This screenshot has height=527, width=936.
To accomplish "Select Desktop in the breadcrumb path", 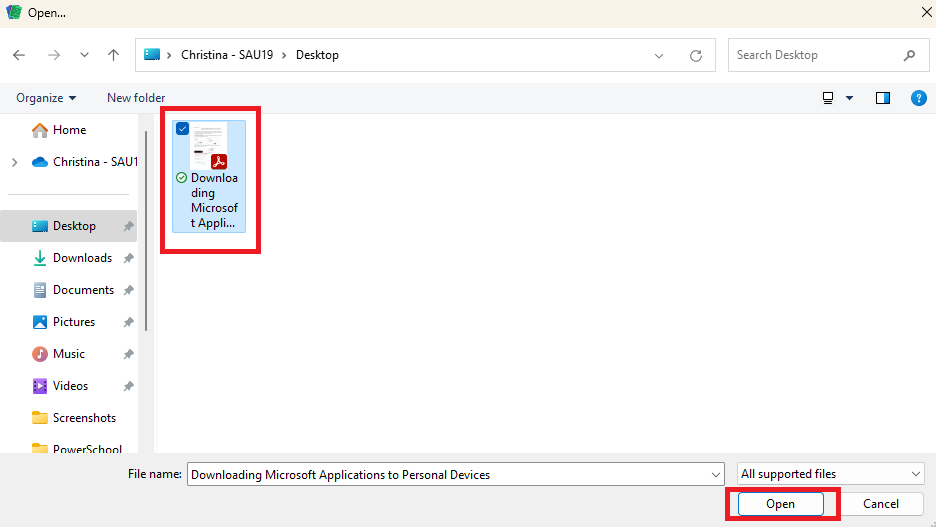I will click(317, 55).
